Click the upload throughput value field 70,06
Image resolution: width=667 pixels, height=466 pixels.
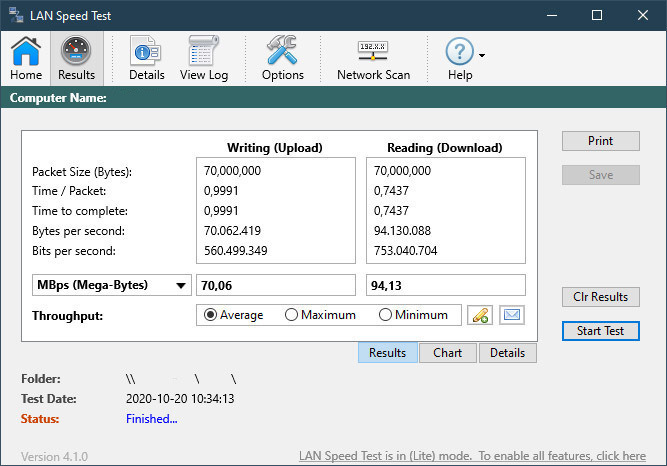pyautogui.click(x=276, y=286)
